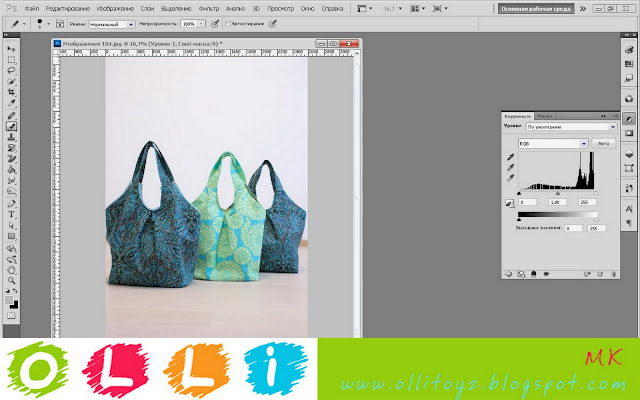Select the Clone Stamp tool
This screenshot has height=400, width=640.
[11, 137]
